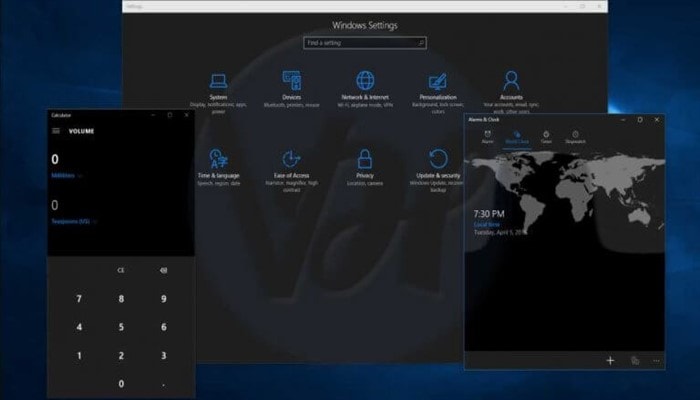The width and height of the screenshot is (700, 400).
Task: Click the 7:30 PM local time
Action: point(489,214)
